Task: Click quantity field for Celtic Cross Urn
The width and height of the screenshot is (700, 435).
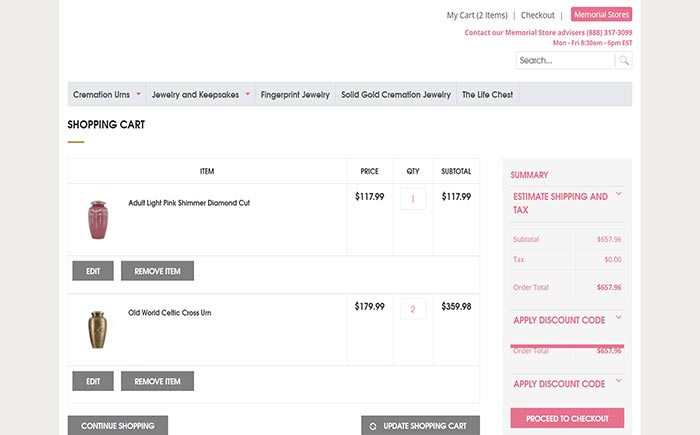Action: [x=413, y=309]
